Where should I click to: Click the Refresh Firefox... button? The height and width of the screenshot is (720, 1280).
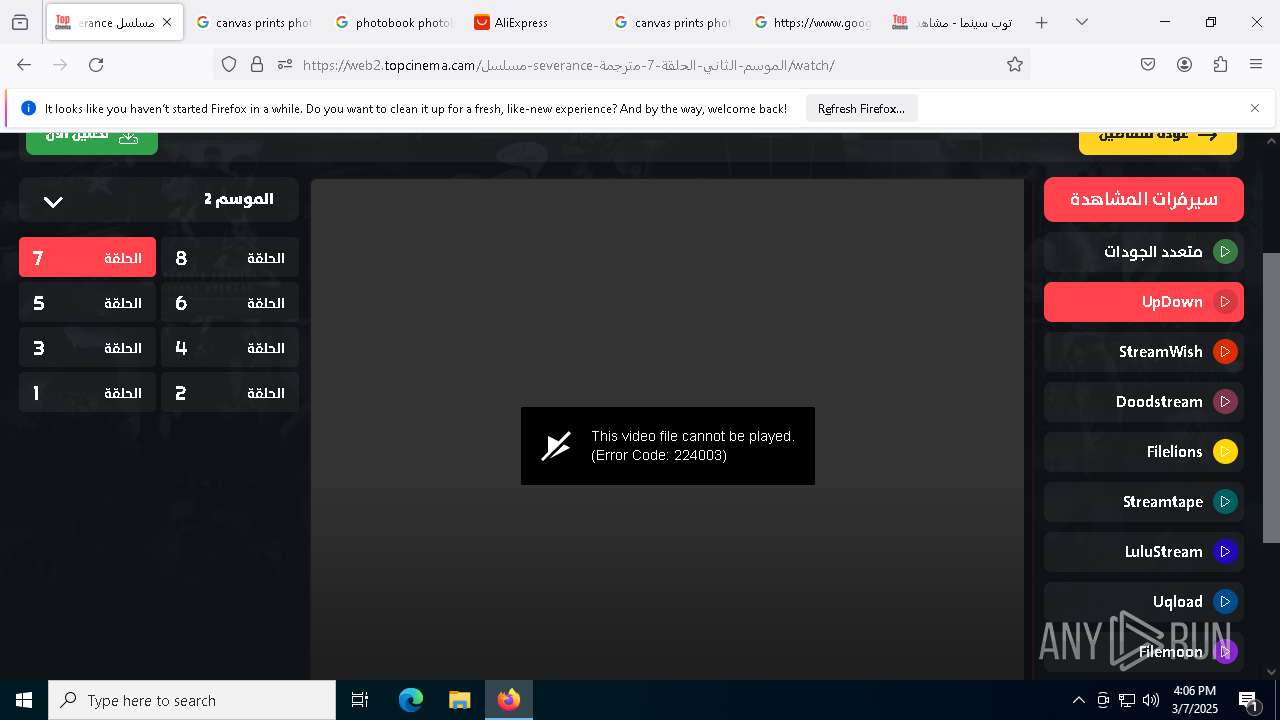(x=861, y=108)
